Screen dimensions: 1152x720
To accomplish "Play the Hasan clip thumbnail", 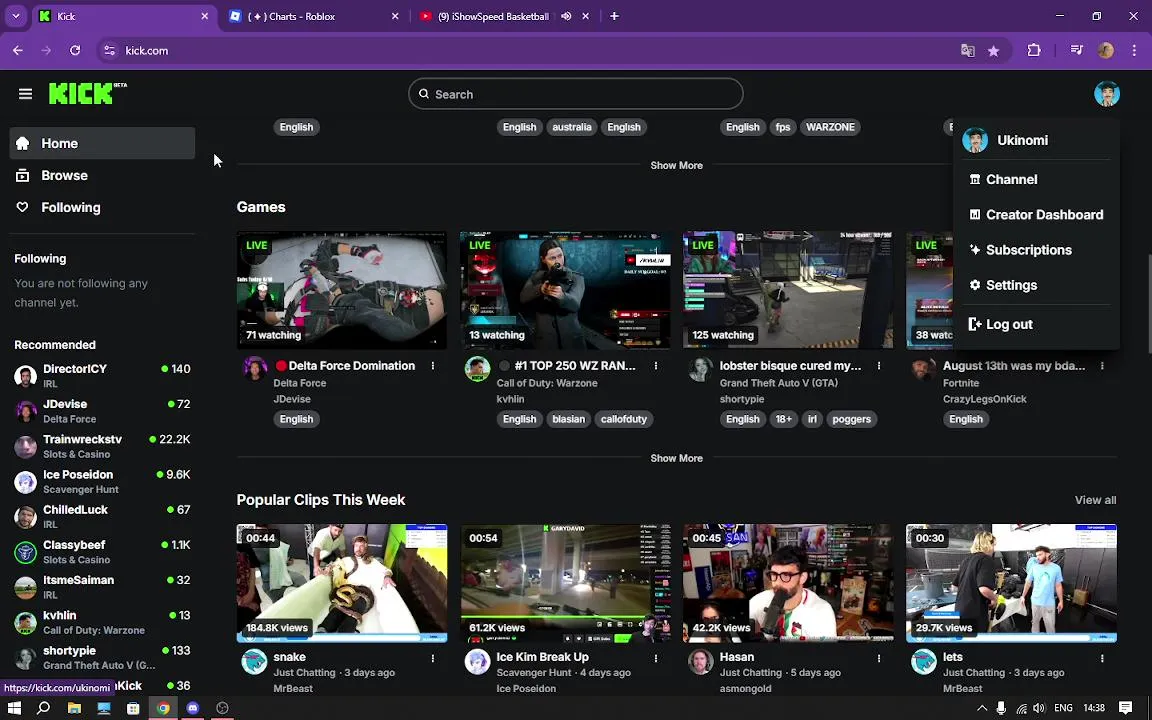I will point(788,583).
